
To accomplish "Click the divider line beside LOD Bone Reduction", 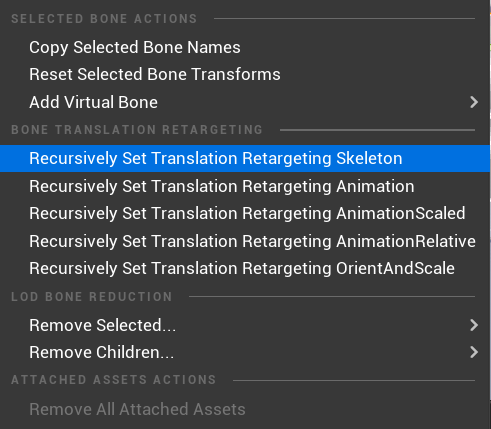I will click(332, 296).
